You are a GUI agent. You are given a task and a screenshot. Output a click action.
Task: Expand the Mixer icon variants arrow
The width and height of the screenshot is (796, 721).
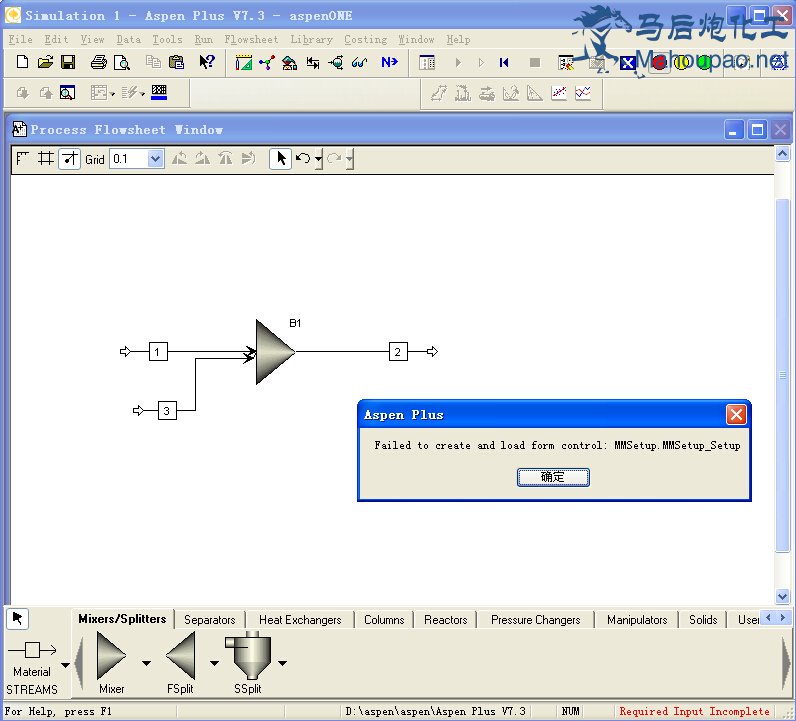point(146,663)
